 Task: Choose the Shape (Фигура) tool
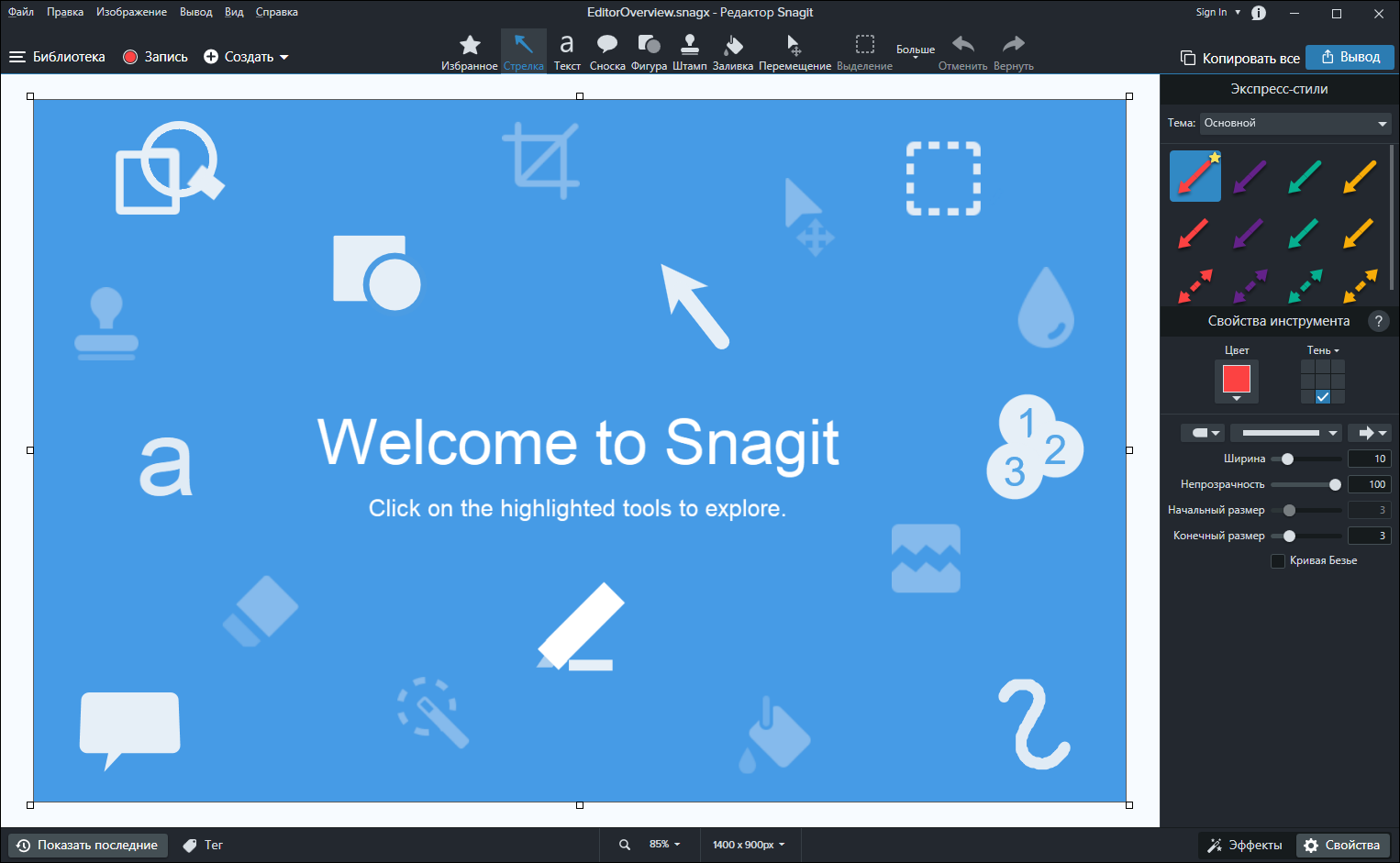pos(649,51)
